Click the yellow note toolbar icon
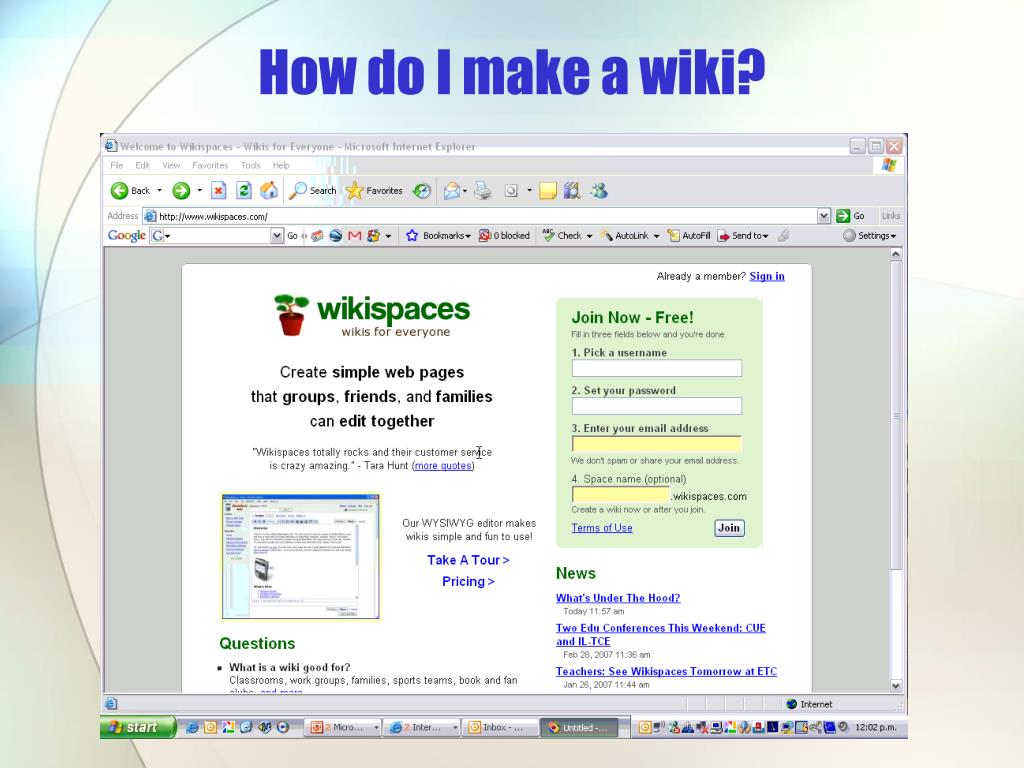This screenshot has height=768, width=1024. coord(547,191)
